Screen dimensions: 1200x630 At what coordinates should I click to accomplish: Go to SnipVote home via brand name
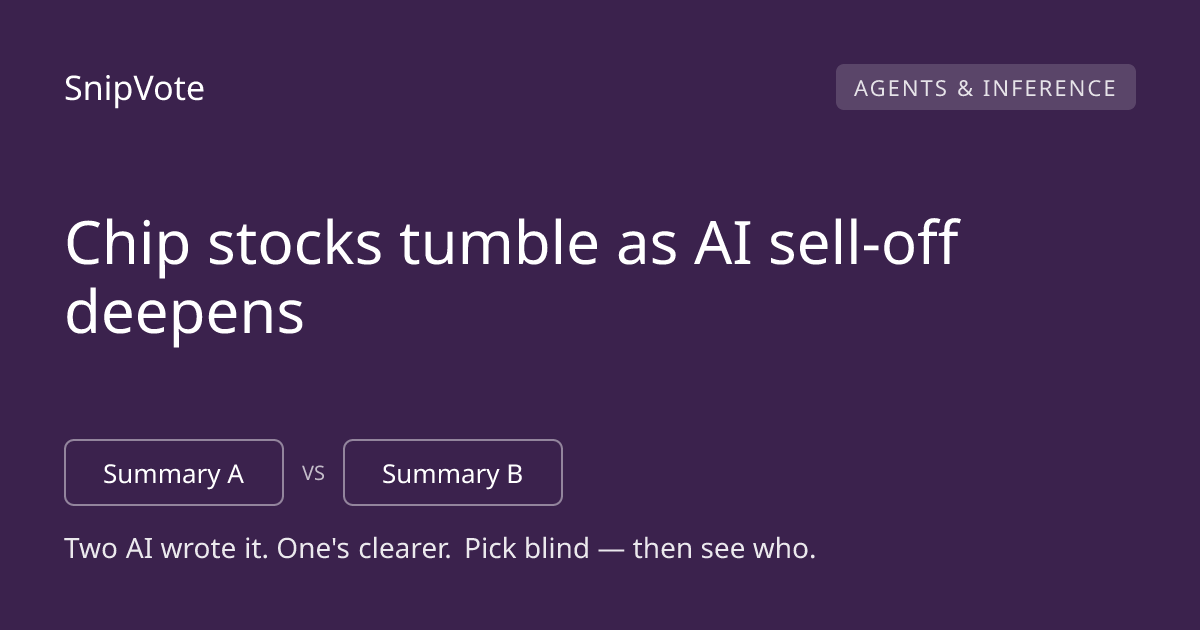point(134,89)
